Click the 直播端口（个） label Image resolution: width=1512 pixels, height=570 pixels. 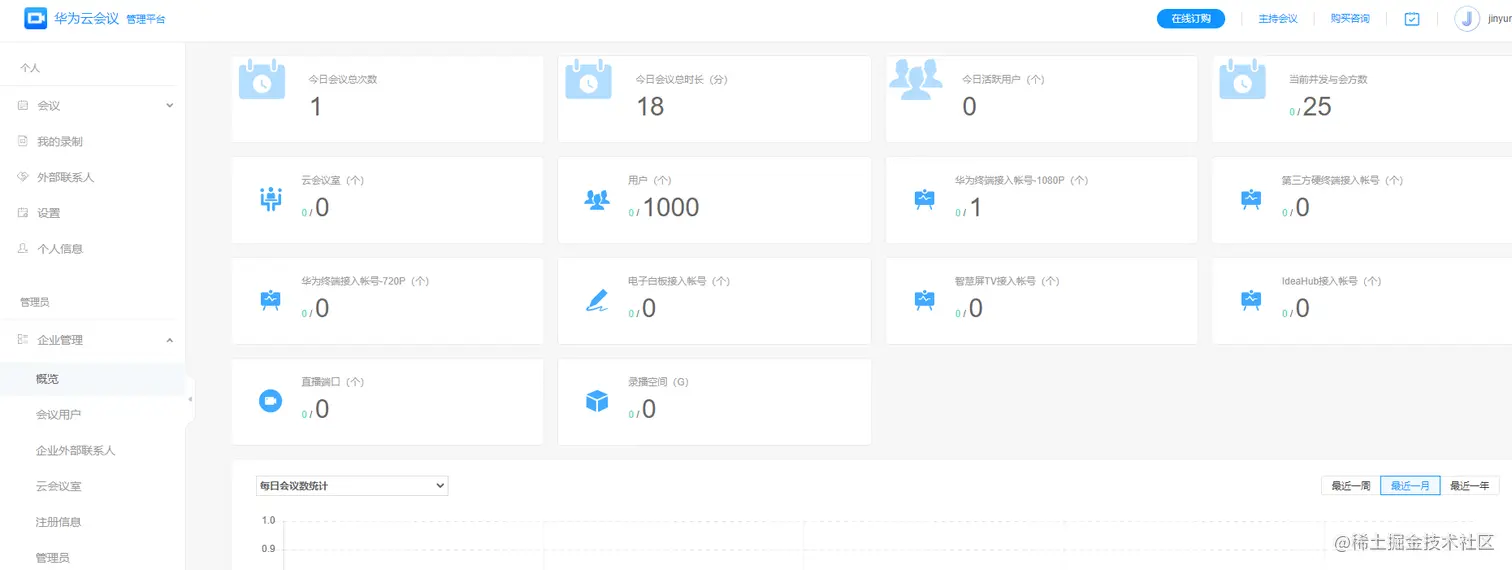(332, 382)
